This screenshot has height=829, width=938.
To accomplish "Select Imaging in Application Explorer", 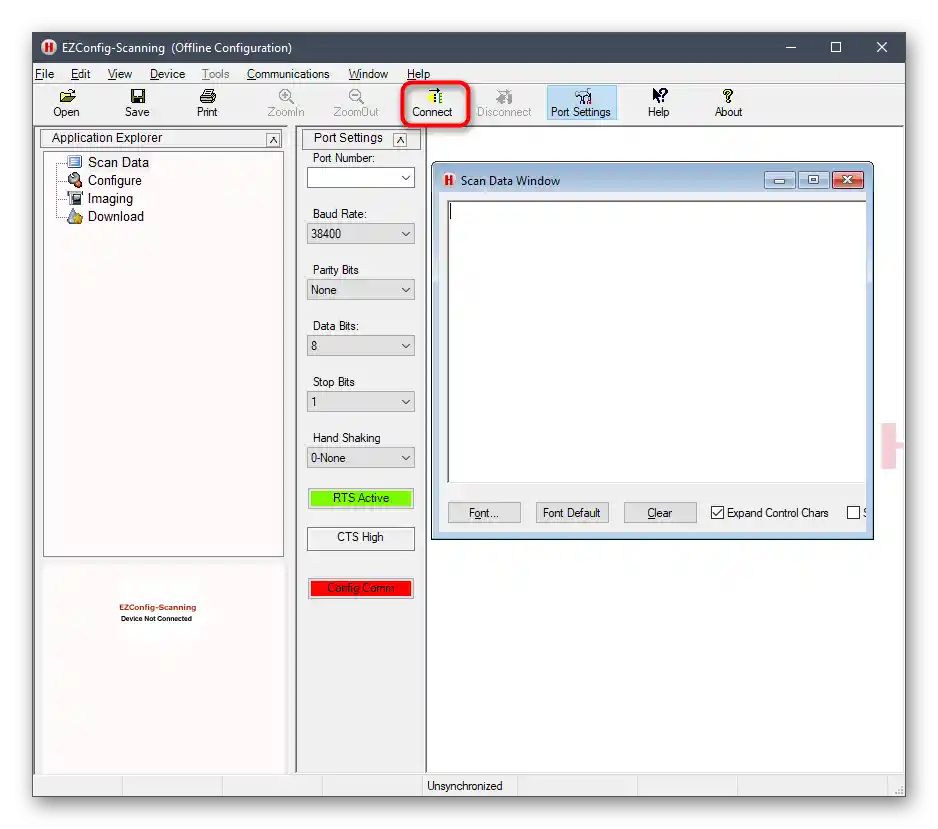I will tap(110, 198).
